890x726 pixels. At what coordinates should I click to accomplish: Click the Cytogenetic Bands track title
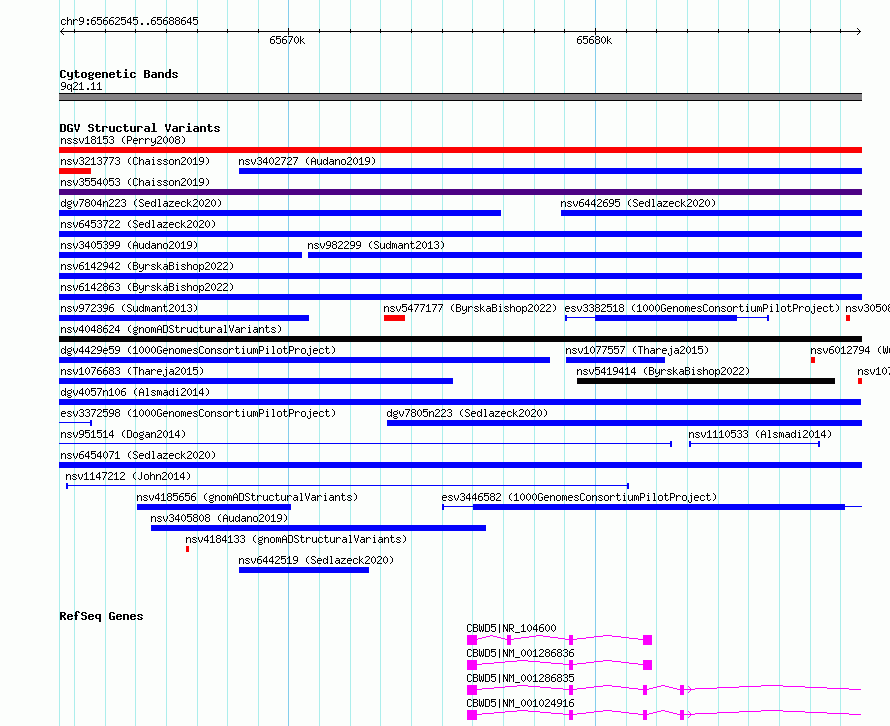[119, 74]
